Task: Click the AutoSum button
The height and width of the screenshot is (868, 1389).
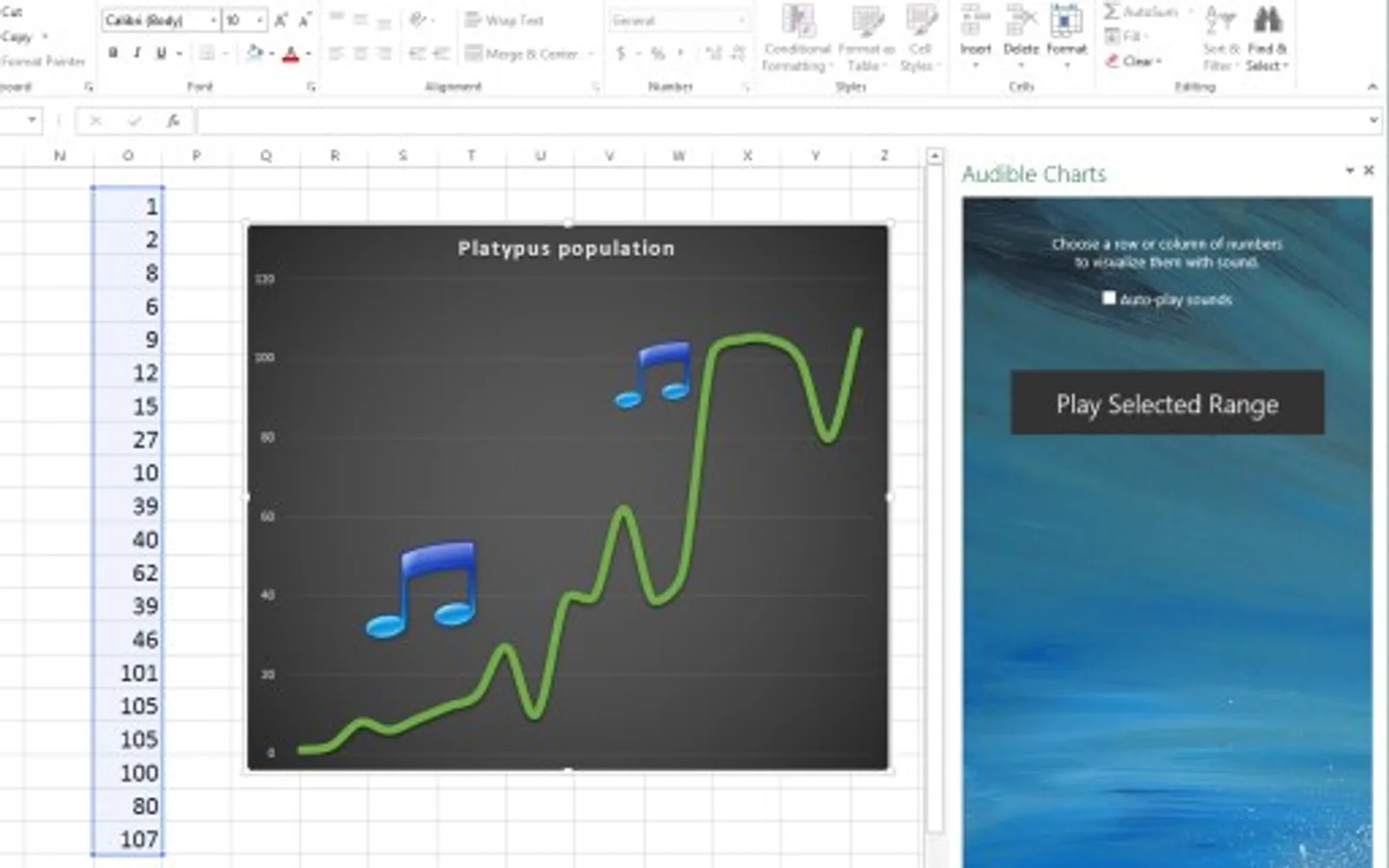Action: 1142,12
